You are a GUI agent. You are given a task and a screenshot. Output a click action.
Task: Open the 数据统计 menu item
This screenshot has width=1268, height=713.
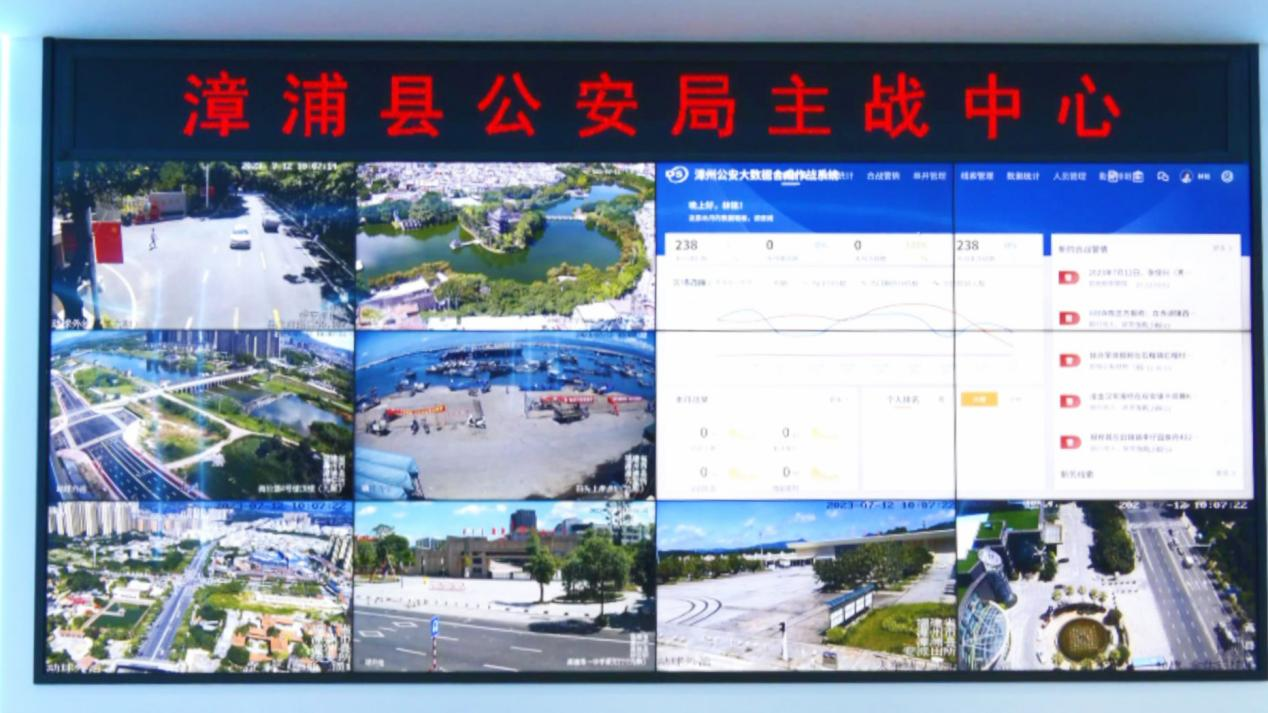click(1022, 176)
